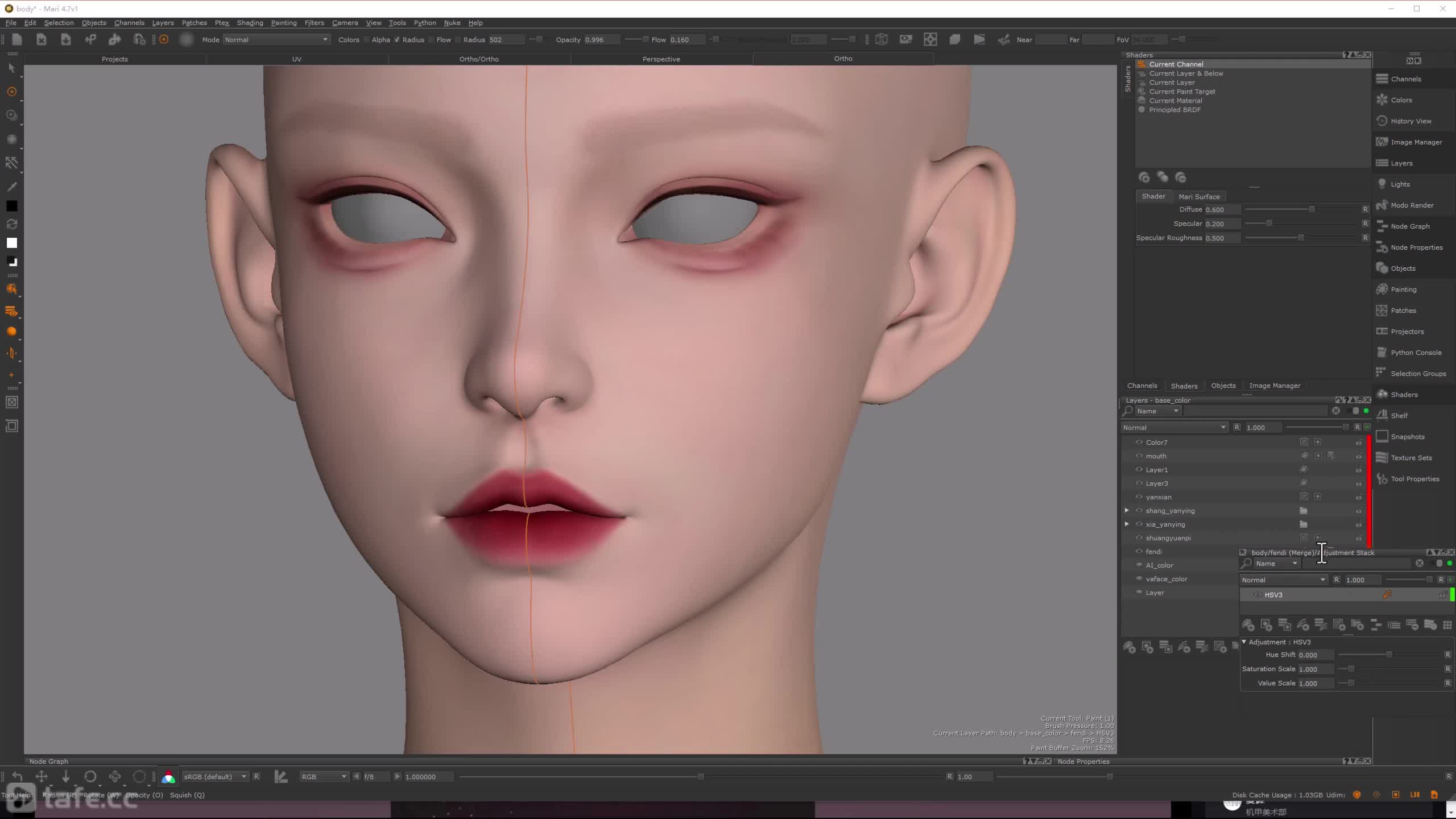Click the color management RGB circles icon
1456x819 pixels.
click(168, 777)
